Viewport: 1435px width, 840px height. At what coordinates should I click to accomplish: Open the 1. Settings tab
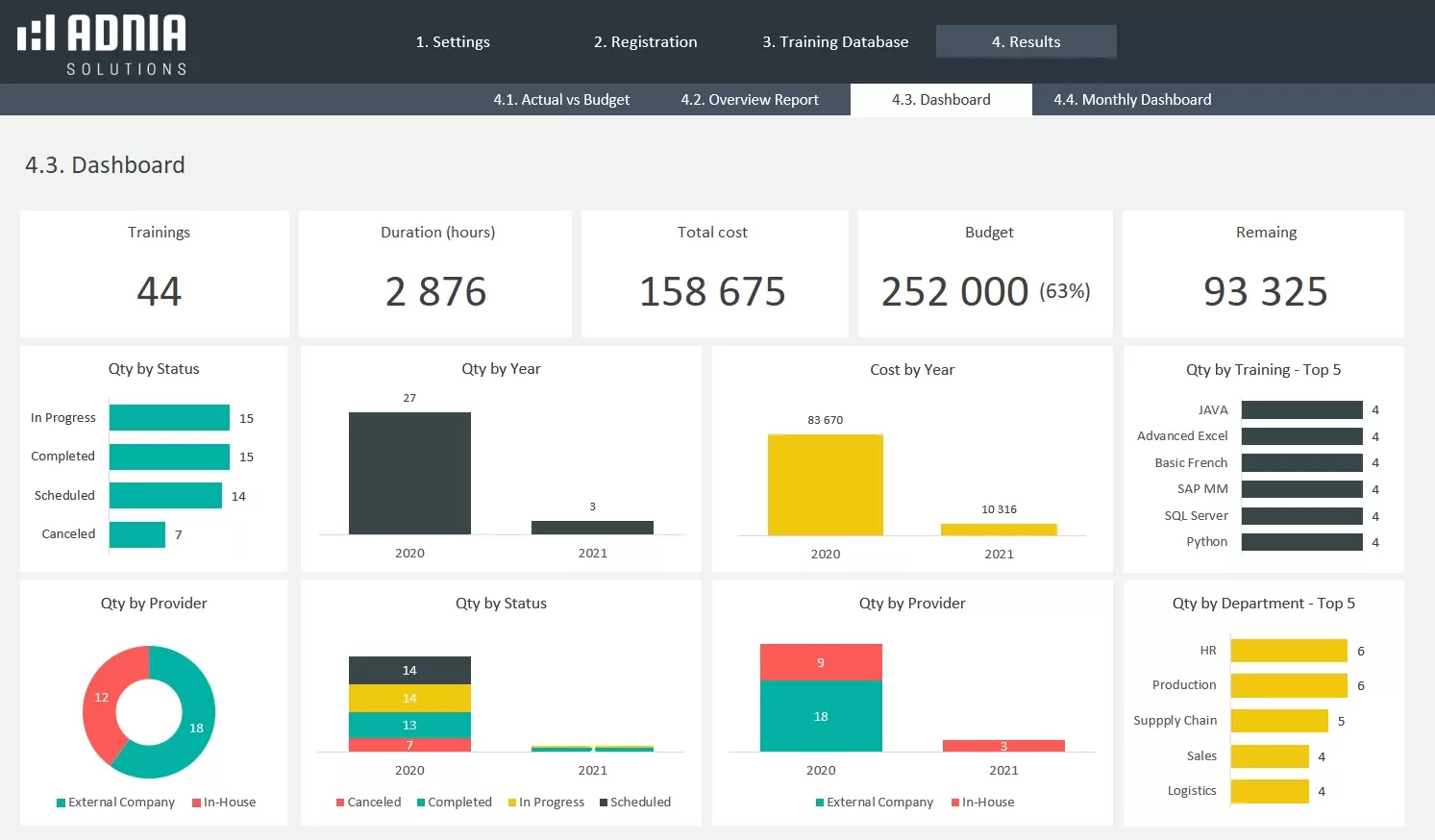click(453, 42)
